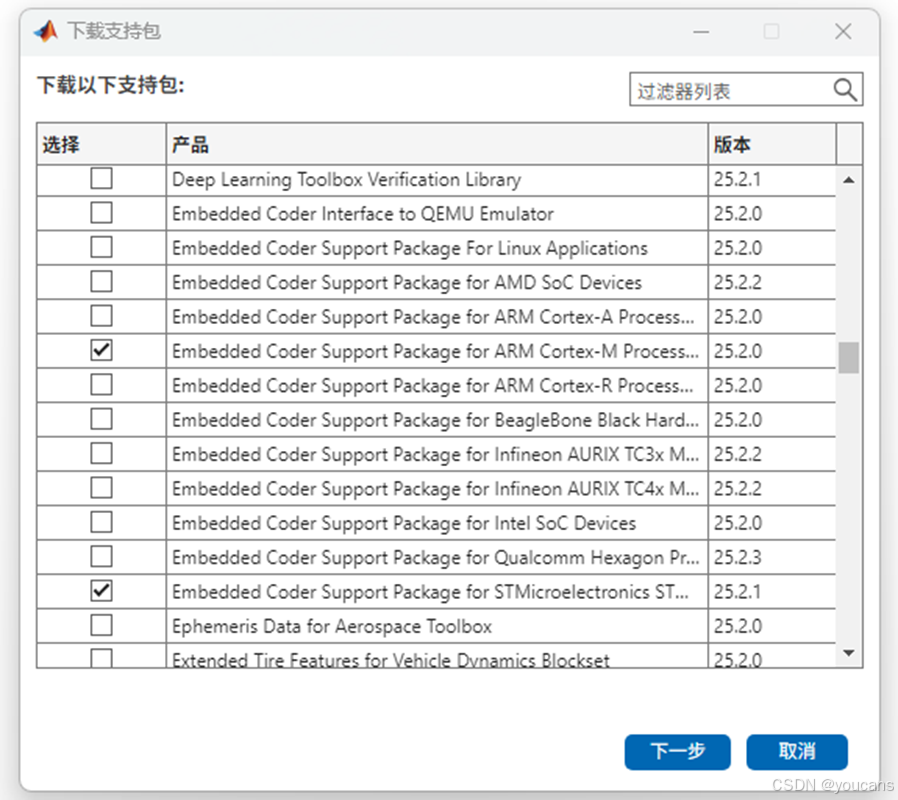Viewport: 898px width, 800px height.
Task: Select Infineon AURIX TC4x package checkbox
Action: click(101, 488)
